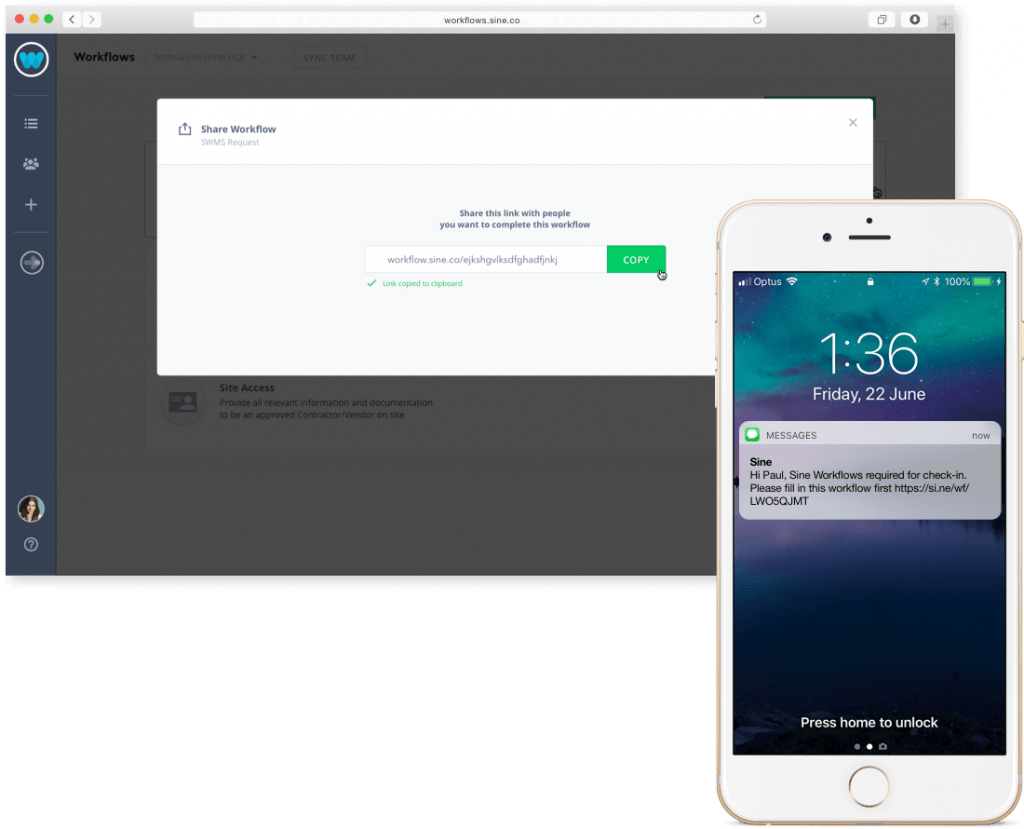Open the help question mark icon
This screenshot has width=1024, height=829.
pyautogui.click(x=31, y=544)
